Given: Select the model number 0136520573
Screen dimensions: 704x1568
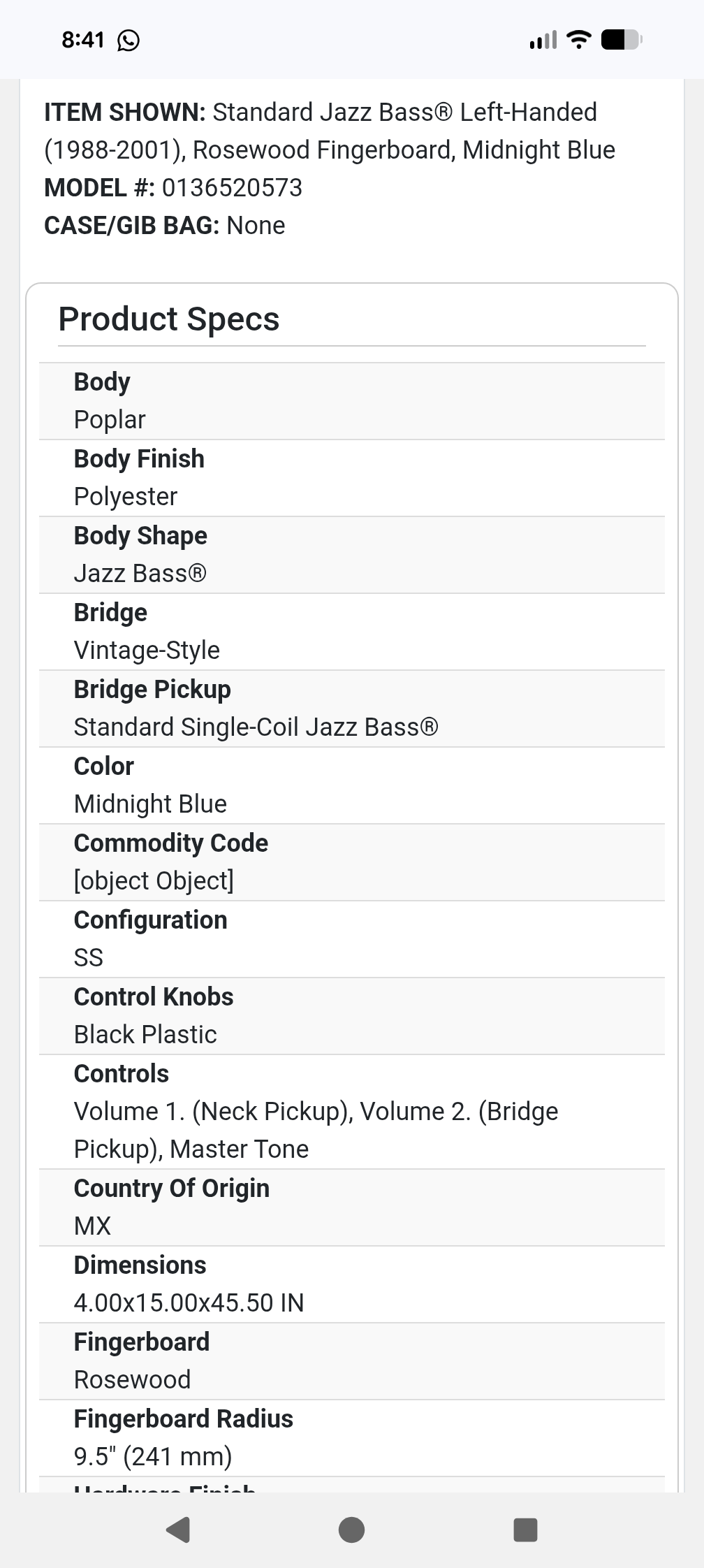Looking at the screenshot, I should point(232,187).
